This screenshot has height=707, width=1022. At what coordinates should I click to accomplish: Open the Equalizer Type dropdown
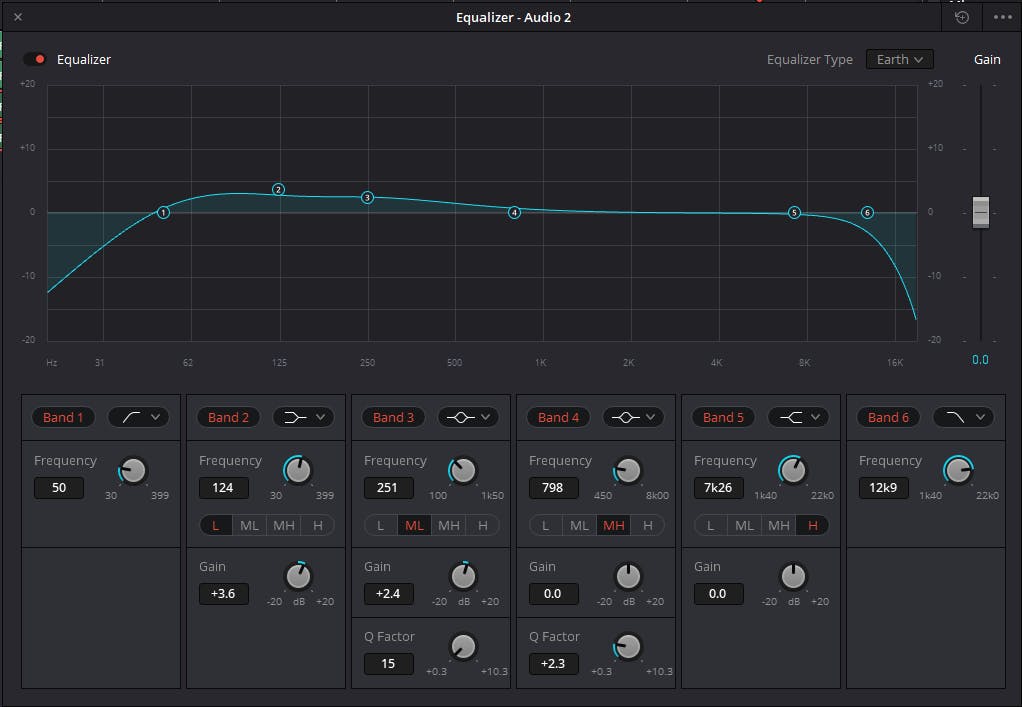pyautogui.click(x=899, y=59)
